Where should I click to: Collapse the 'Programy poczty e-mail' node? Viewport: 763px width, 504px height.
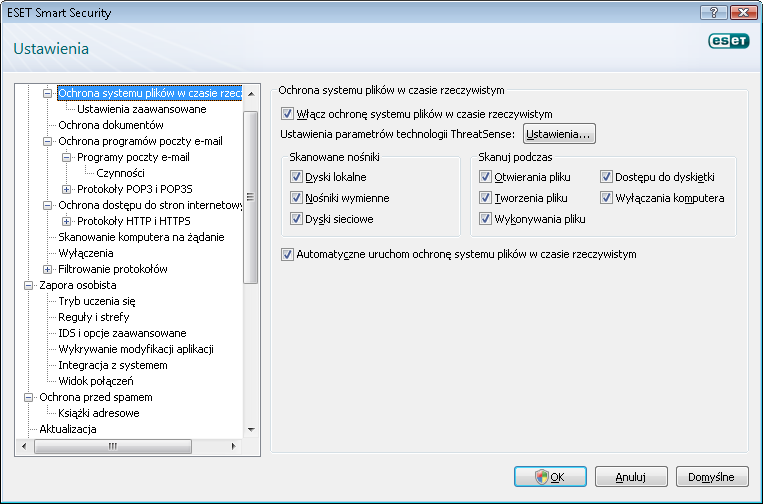point(67,157)
